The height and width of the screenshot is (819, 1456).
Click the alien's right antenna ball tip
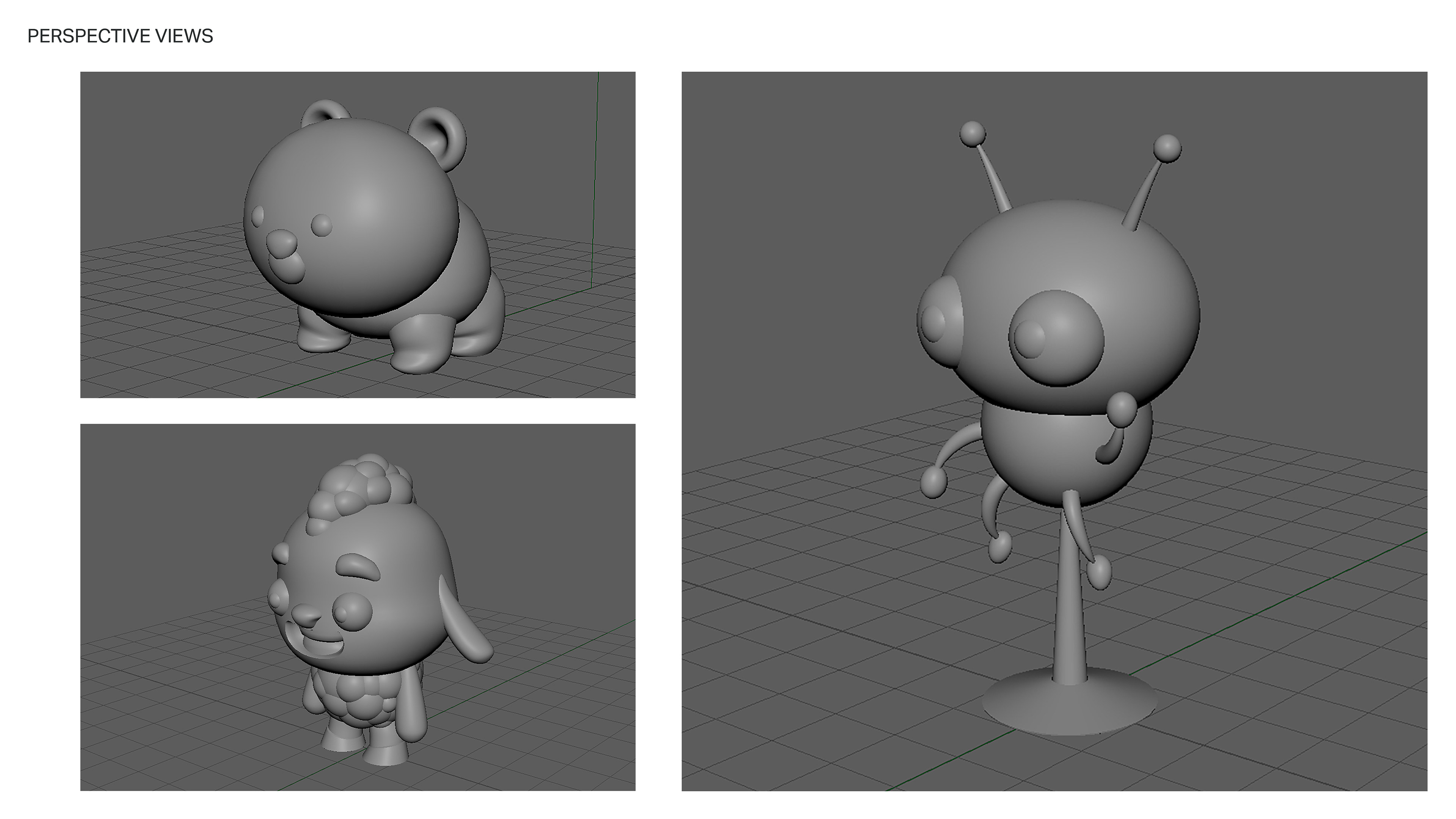(x=1167, y=147)
